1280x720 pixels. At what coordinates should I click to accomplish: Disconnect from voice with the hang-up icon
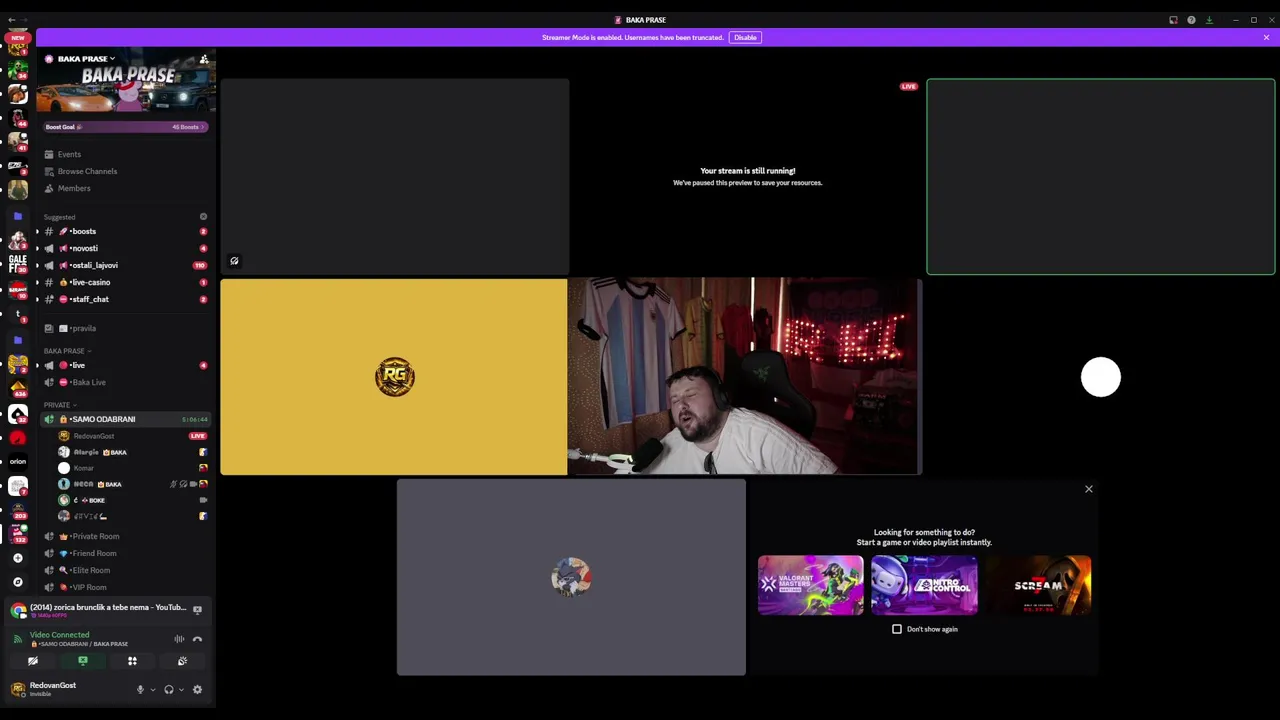197,639
